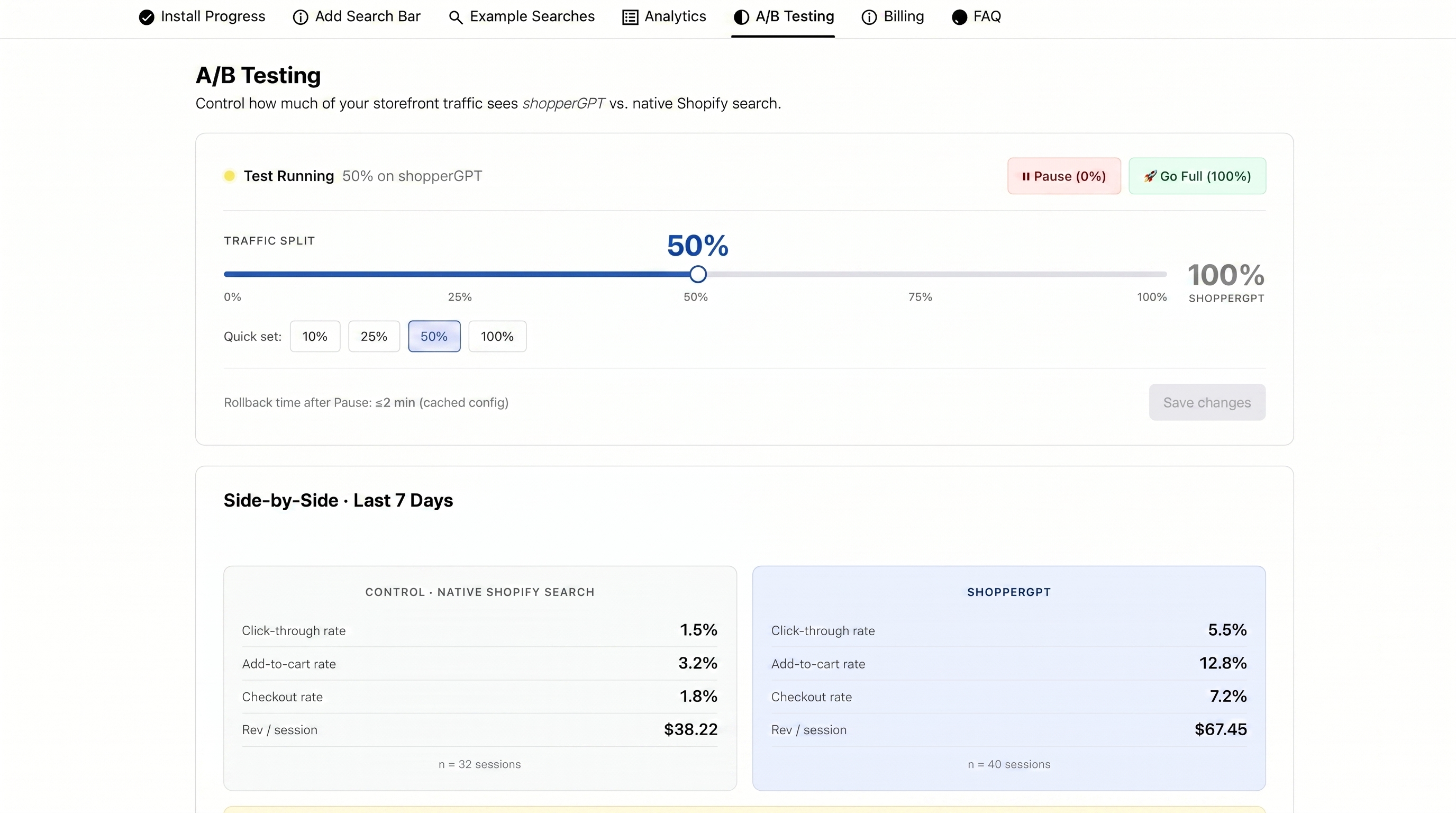Switch to Example Searches tab
The width and height of the screenshot is (1456, 813).
tap(521, 17)
